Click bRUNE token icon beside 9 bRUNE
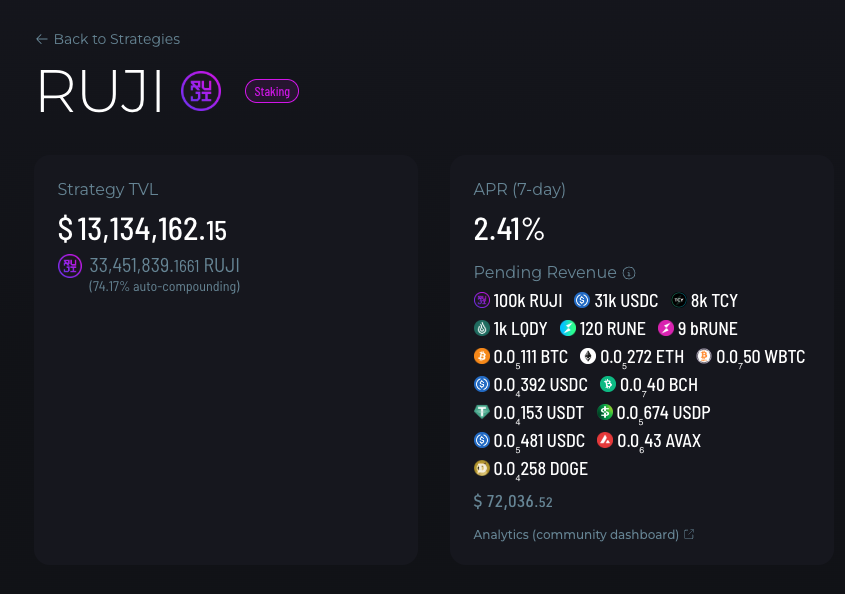 click(x=666, y=328)
